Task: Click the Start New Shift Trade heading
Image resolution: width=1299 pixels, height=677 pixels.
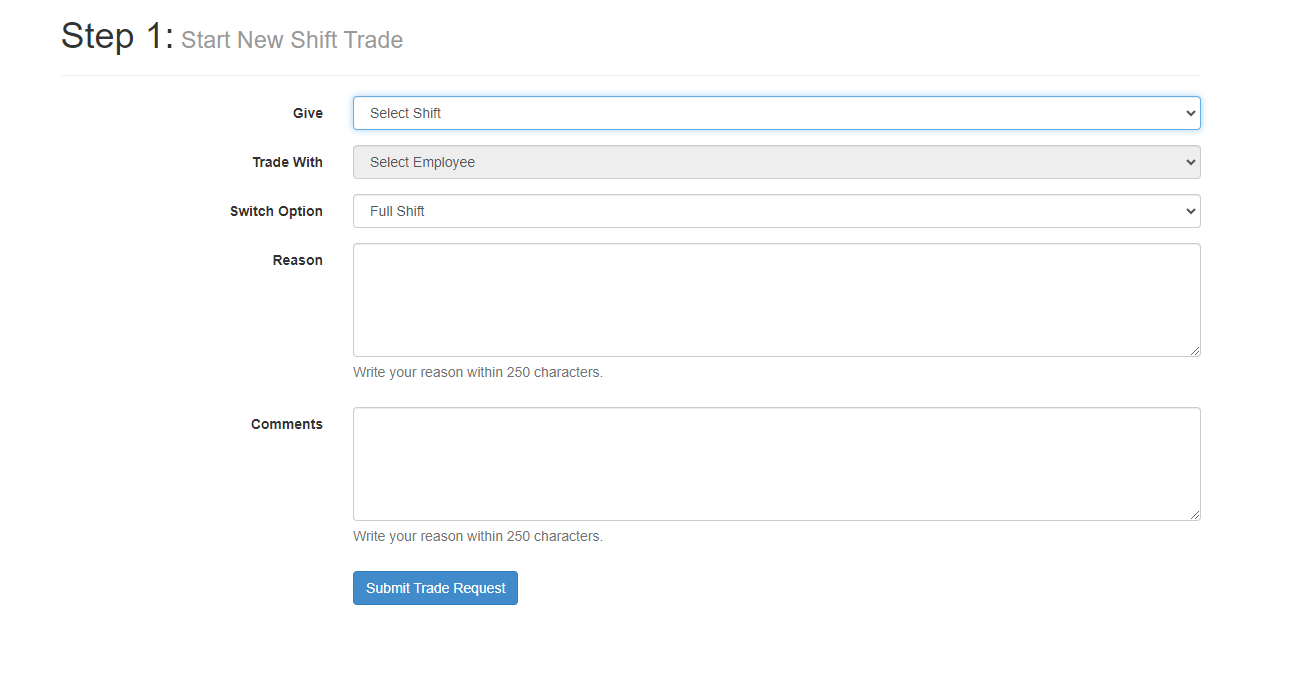Action: coord(292,40)
